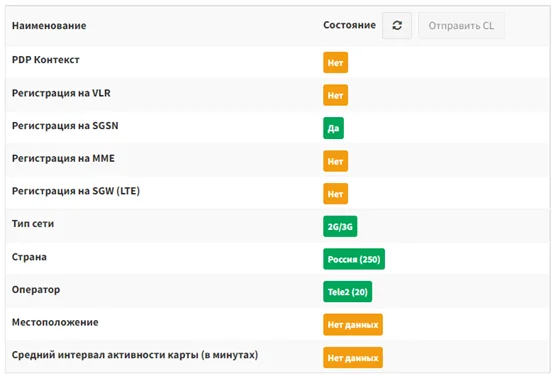
Task: Click the green Да badge for SGSN registration
Action: coord(333,128)
